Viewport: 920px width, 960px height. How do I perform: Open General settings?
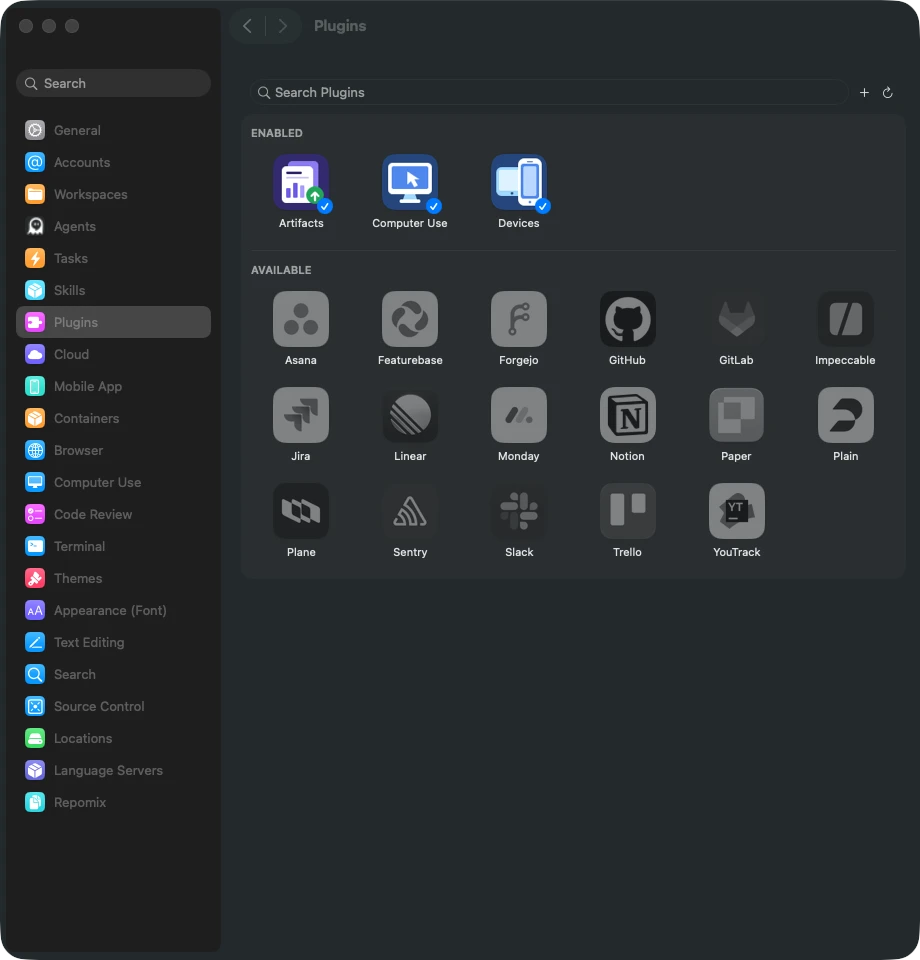coord(113,130)
